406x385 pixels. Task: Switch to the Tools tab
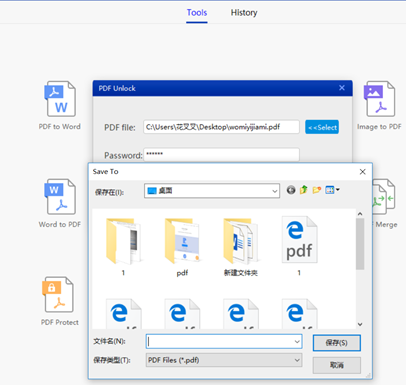tap(197, 13)
